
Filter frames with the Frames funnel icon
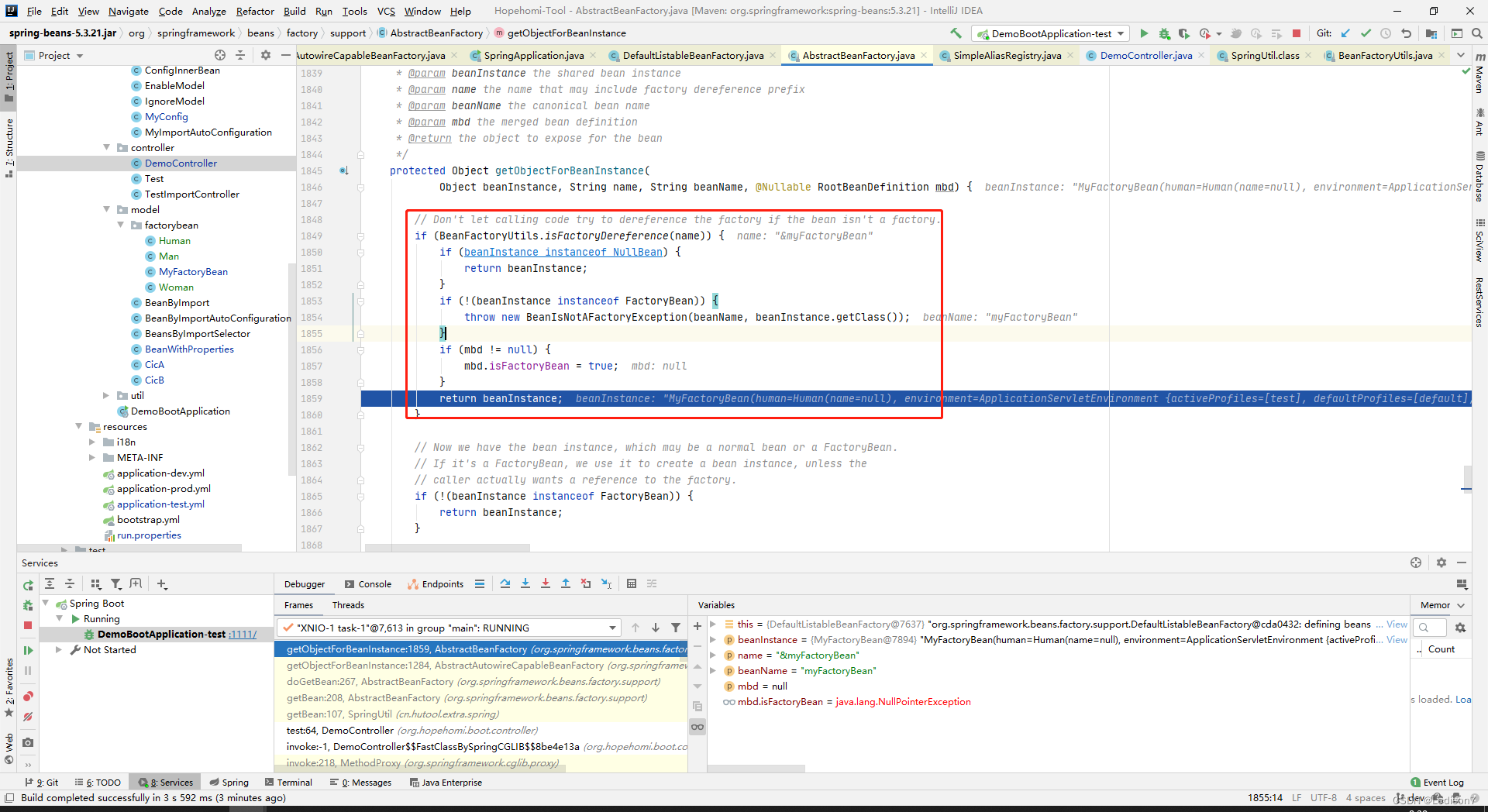[676, 628]
